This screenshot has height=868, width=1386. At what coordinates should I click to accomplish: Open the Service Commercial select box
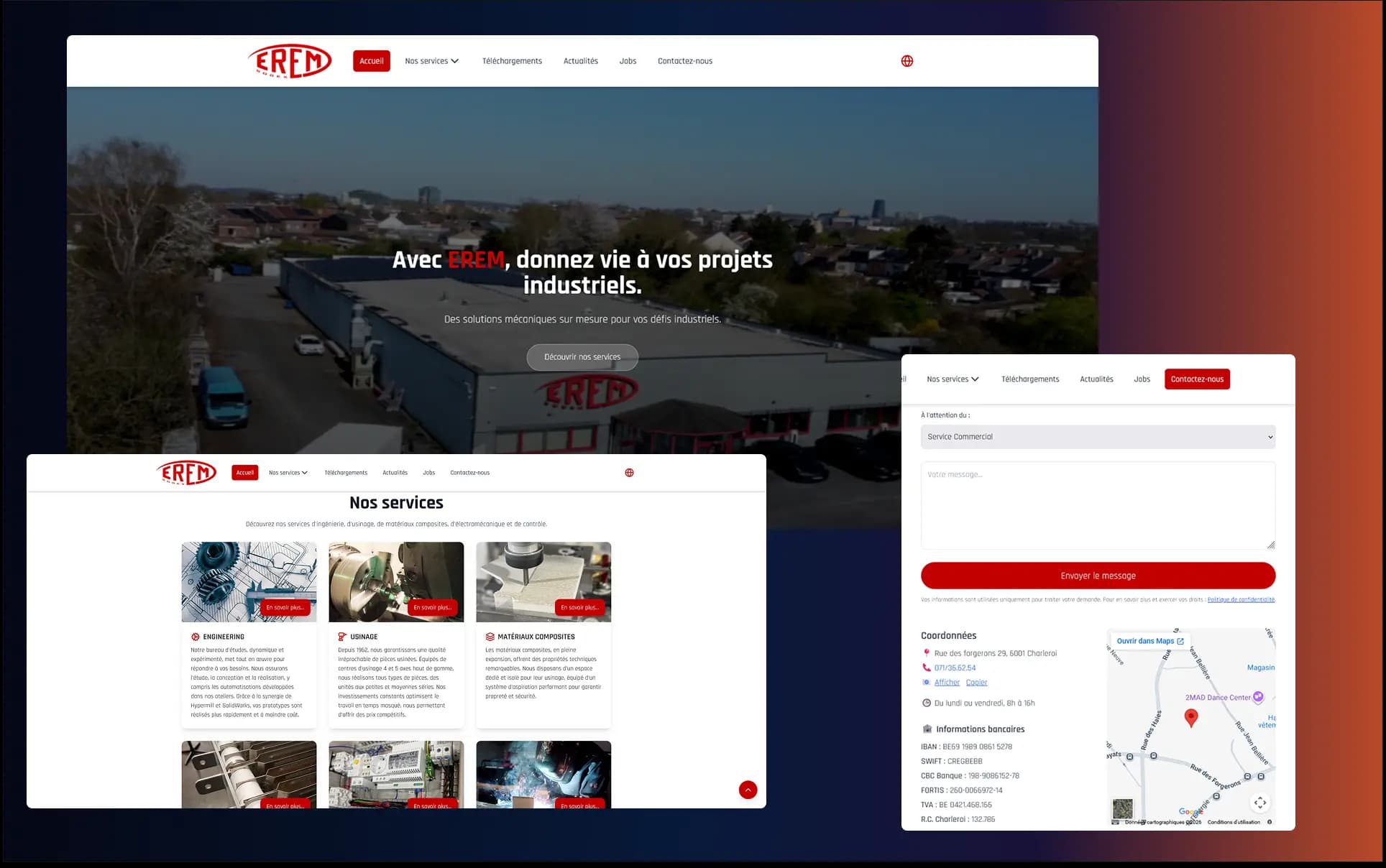coord(1098,437)
